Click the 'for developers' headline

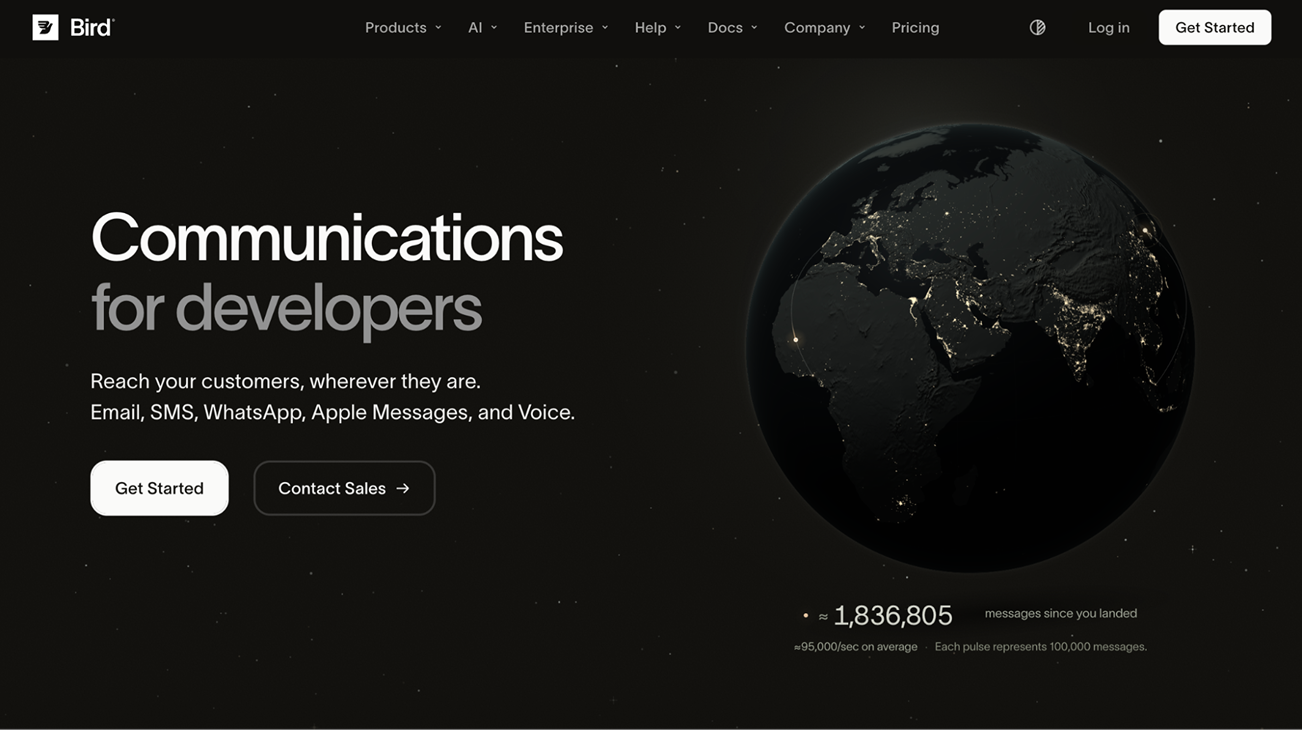coord(286,309)
